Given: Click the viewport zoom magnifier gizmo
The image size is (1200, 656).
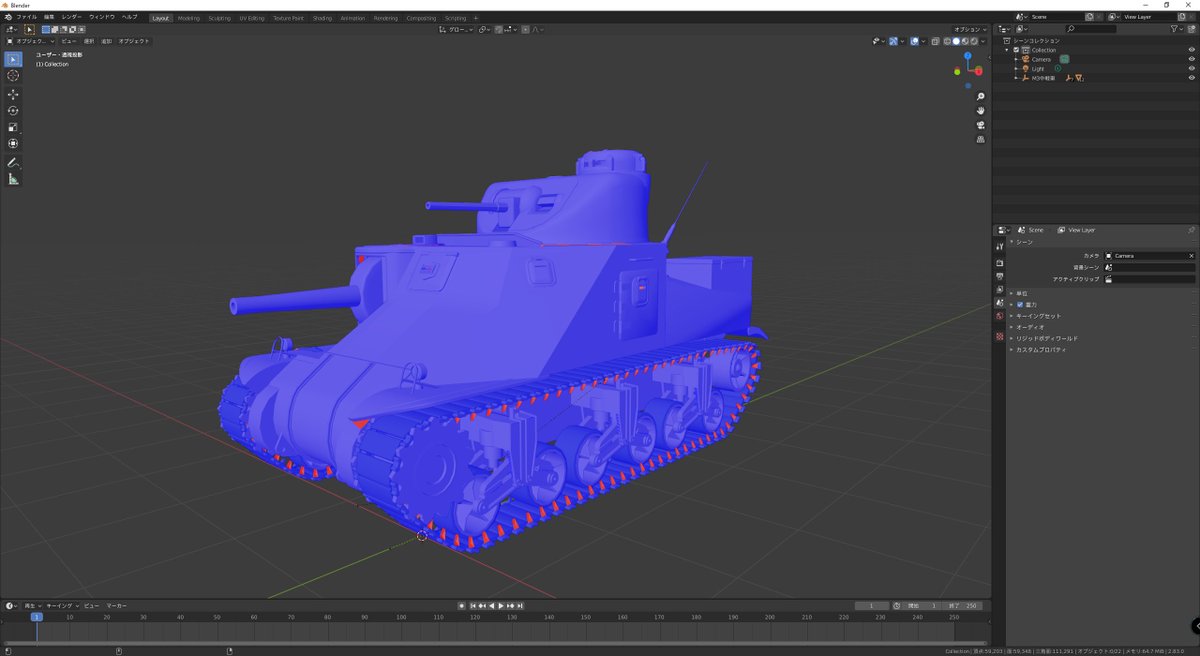Looking at the screenshot, I should (981, 96).
